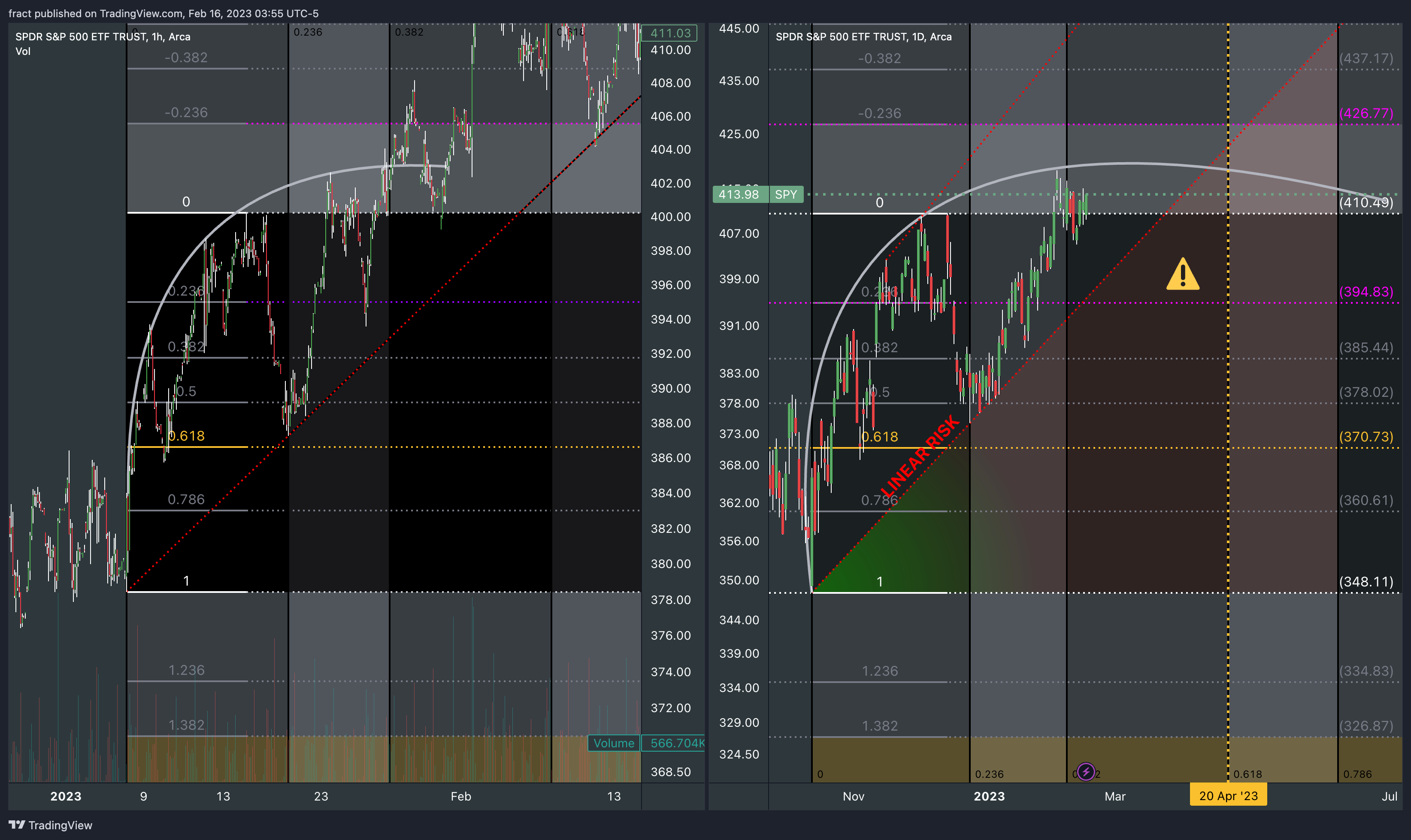Click the 0.786 time zone label at daily chart bottom
The height and width of the screenshot is (840, 1411).
(x=1358, y=774)
